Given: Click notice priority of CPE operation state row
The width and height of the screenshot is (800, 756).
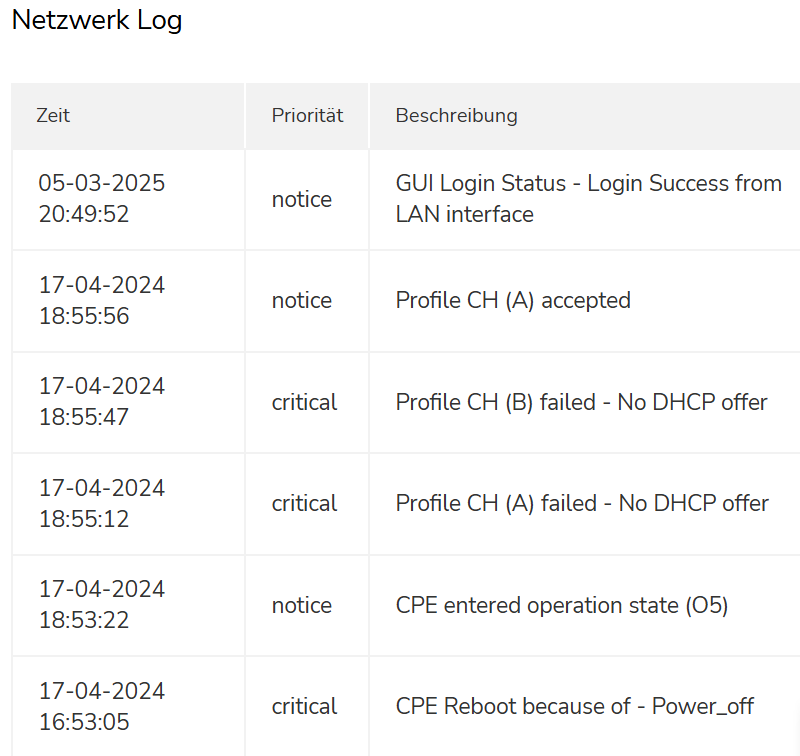Looking at the screenshot, I should pyautogui.click(x=301, y=605).
